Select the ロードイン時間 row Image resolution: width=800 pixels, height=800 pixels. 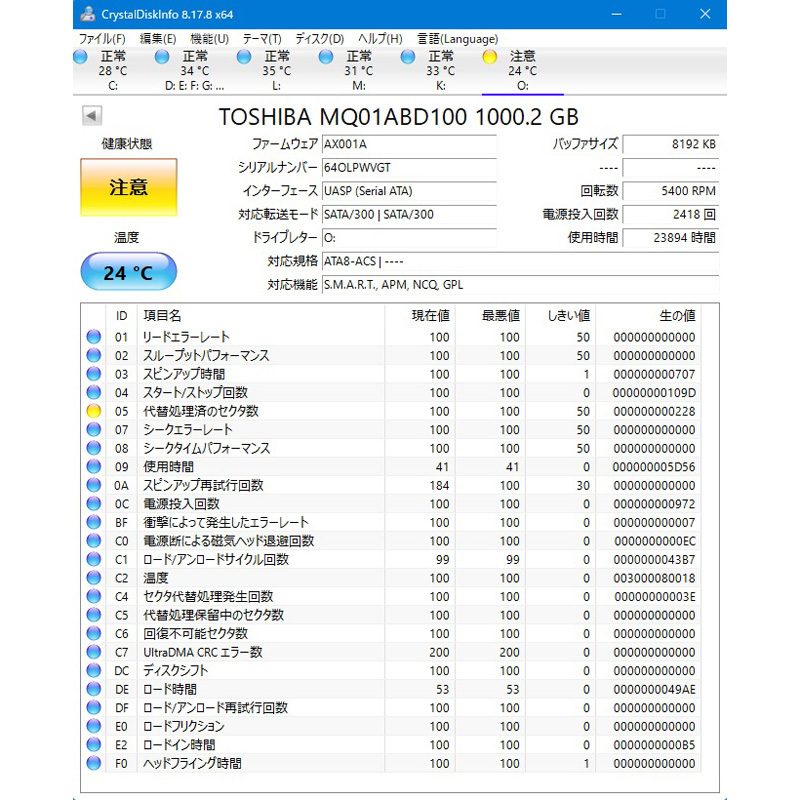[x=391, y=745]
